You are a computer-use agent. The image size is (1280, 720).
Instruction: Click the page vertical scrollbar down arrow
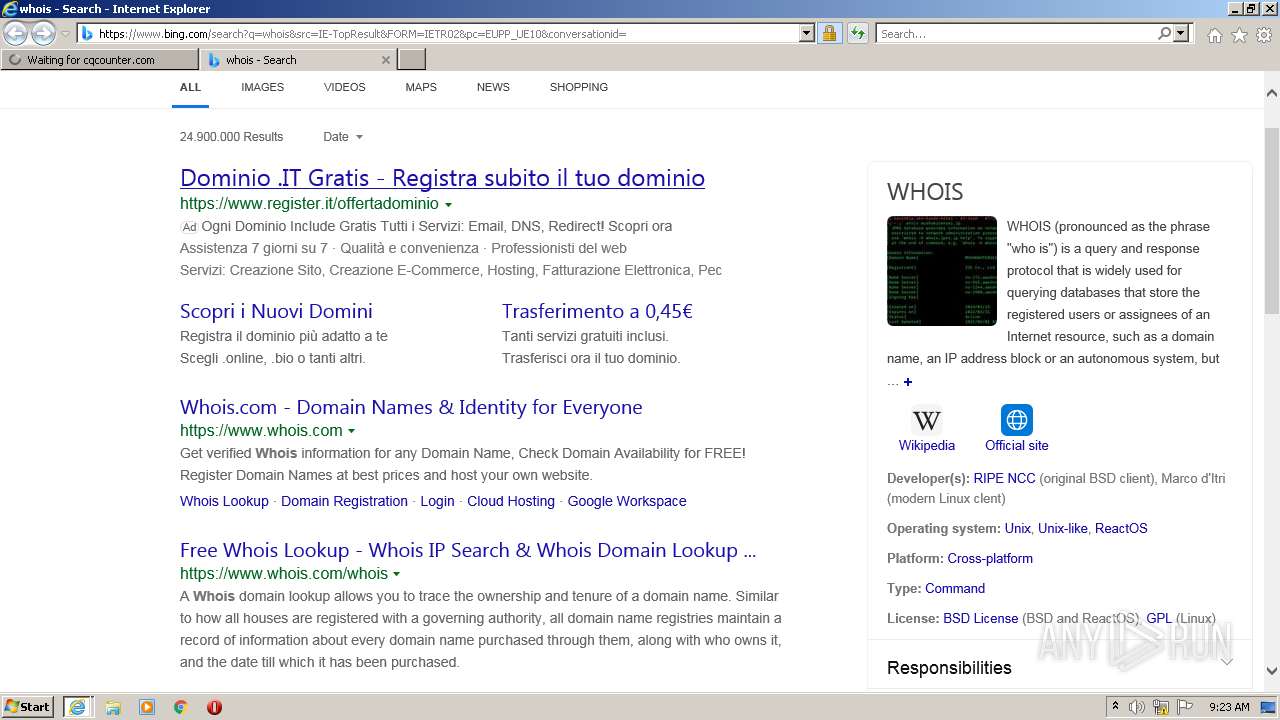1272,672
